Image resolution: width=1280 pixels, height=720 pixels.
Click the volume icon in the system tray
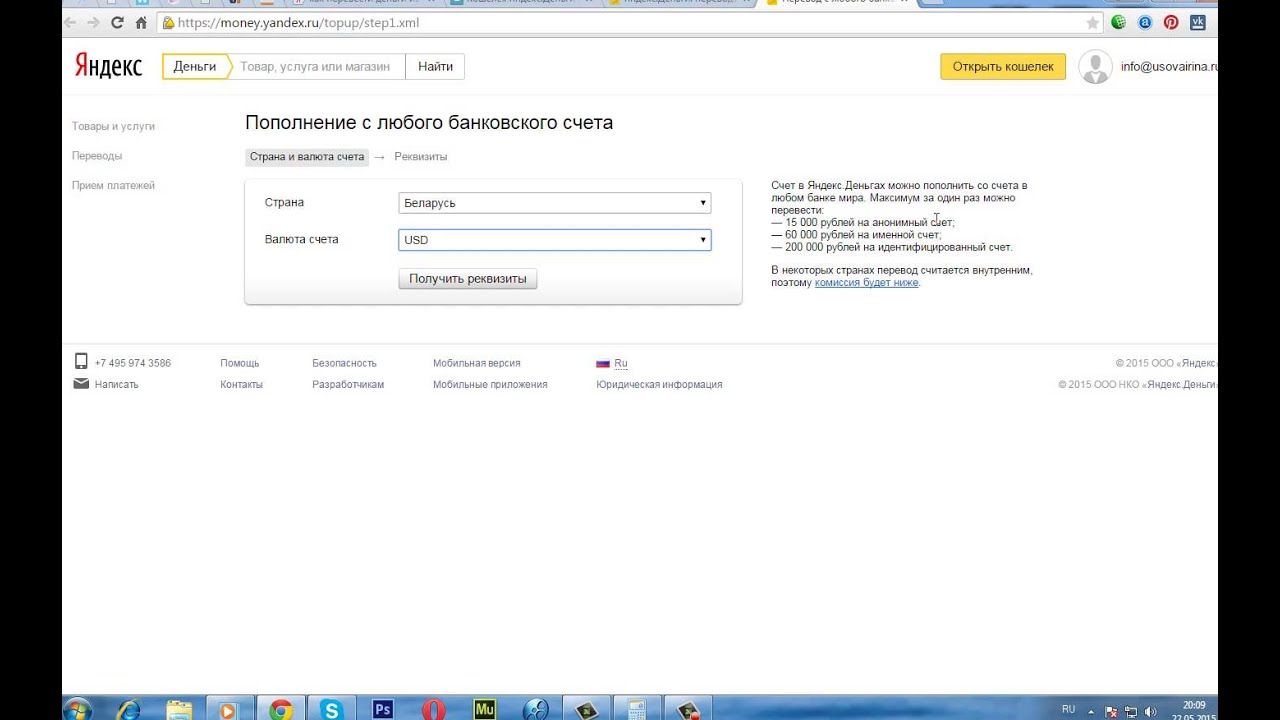tap(1150, 711)
